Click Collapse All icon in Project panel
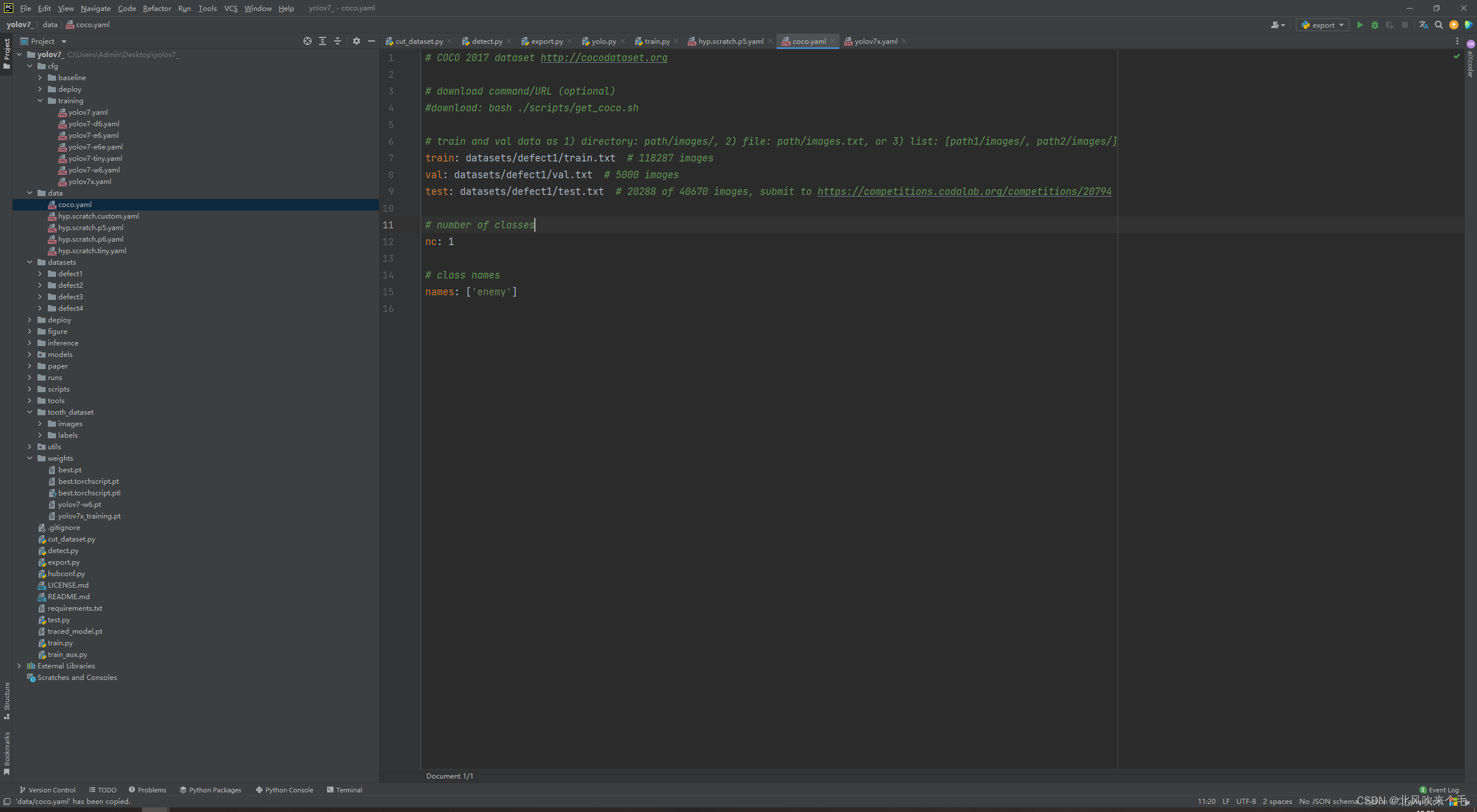Screen dimensions: 1477x812 point(338,41)
